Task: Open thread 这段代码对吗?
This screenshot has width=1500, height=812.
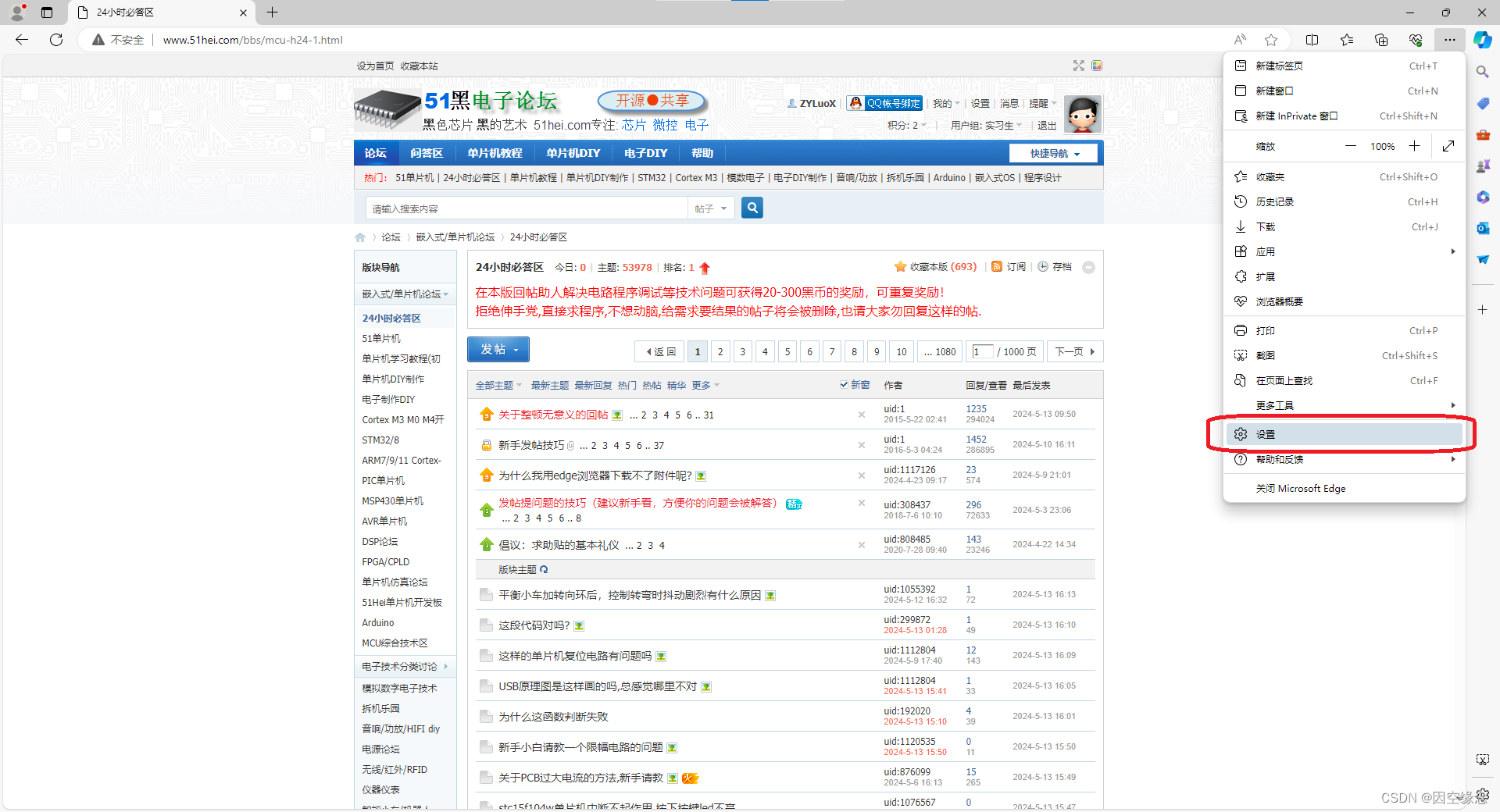Action: click(x=534, y=625)
